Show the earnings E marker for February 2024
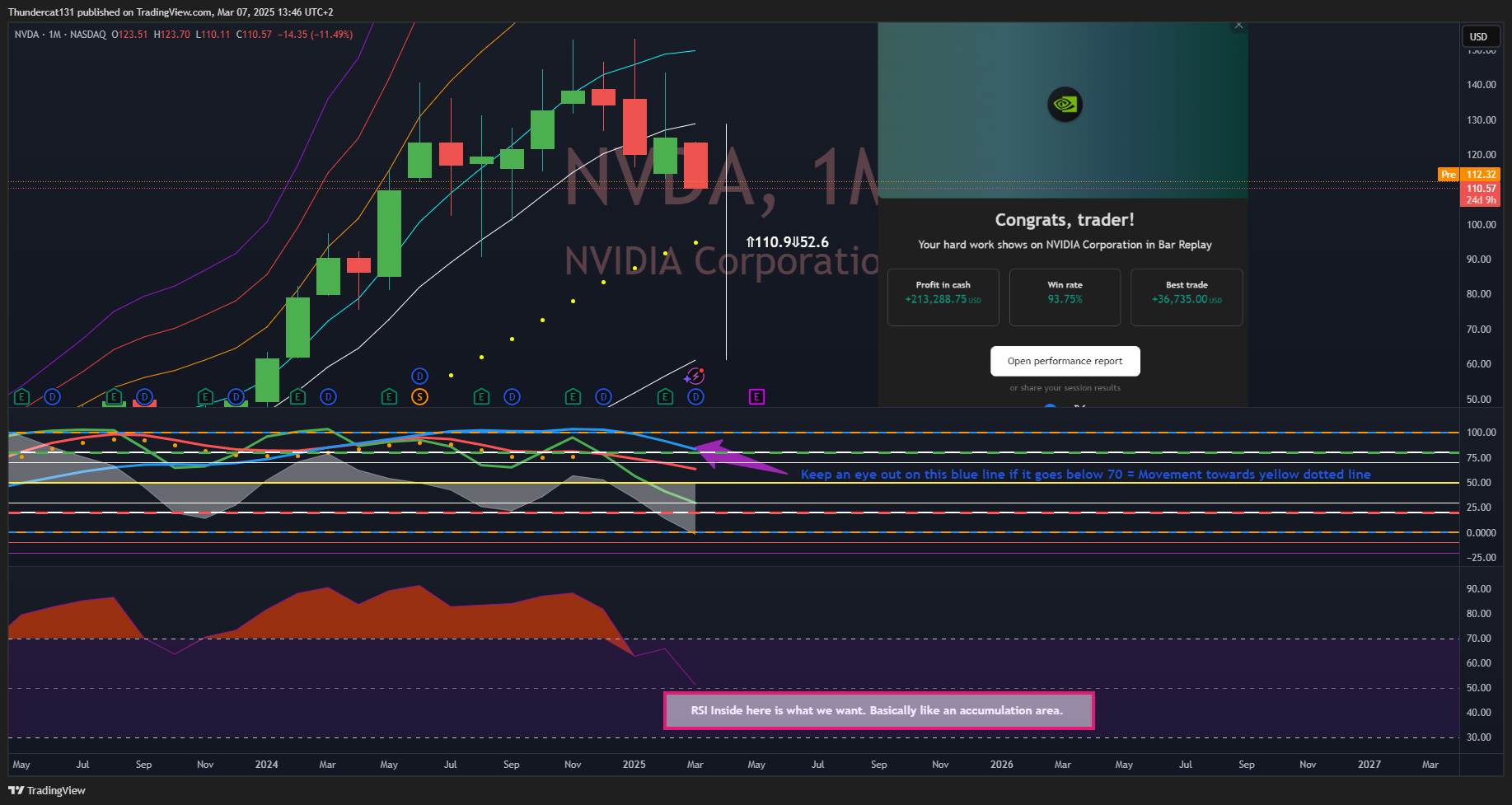The width and height of the screenshot is (1512, 805). click(297, 397)
